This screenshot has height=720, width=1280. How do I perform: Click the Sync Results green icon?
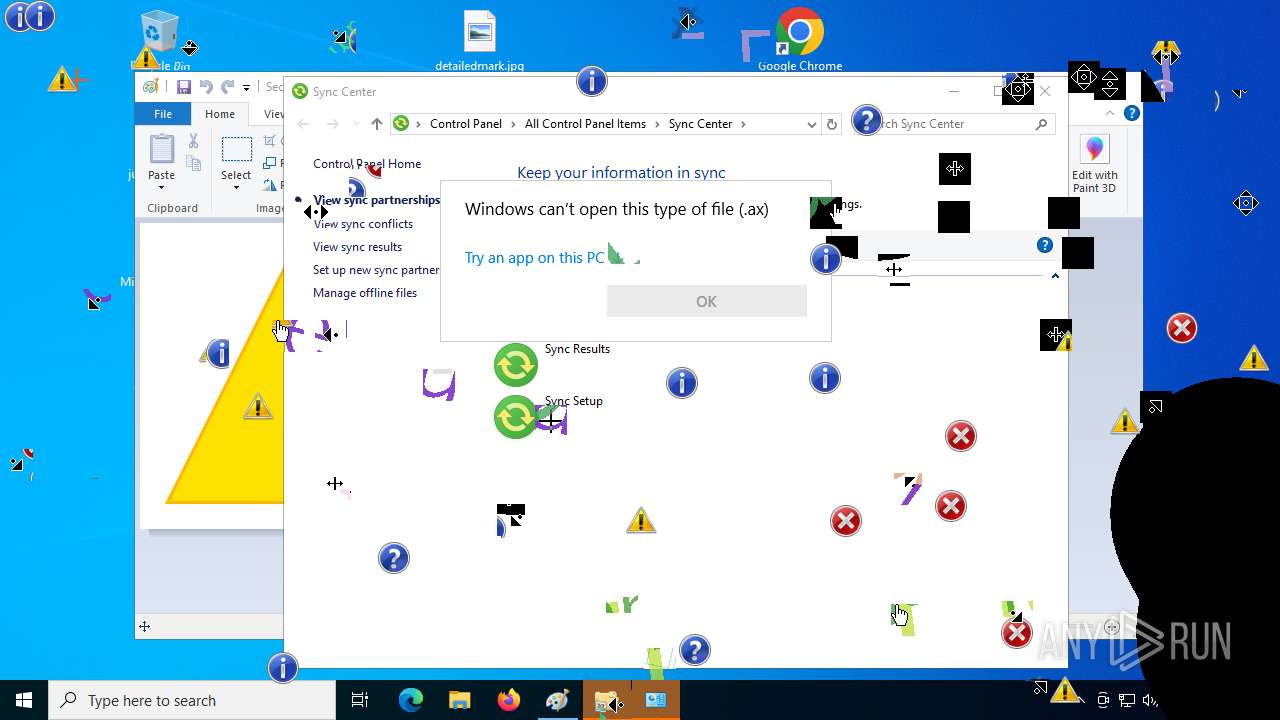pyautogui.click(x=516, y=365)
